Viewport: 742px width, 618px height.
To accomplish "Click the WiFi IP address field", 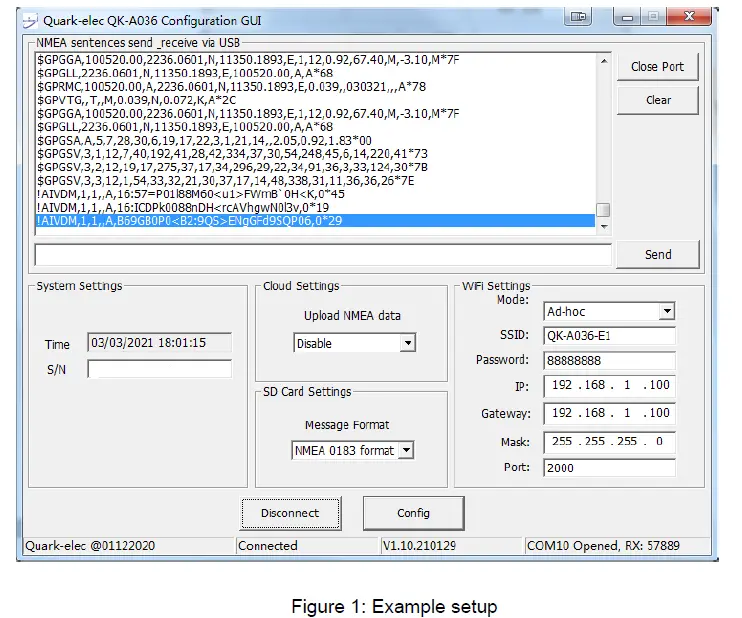I will pyautogui.click(x=609, y=385).
